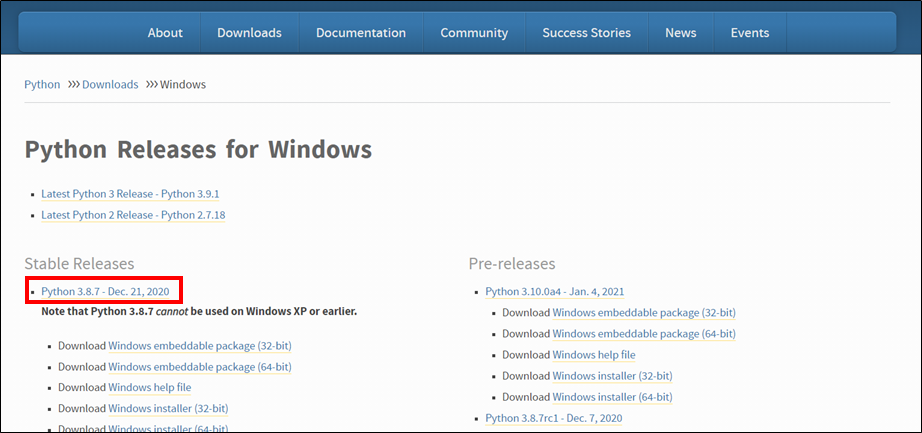Download 3.10.0a4 Windows installer (32-bit)

tap(612, 376)
